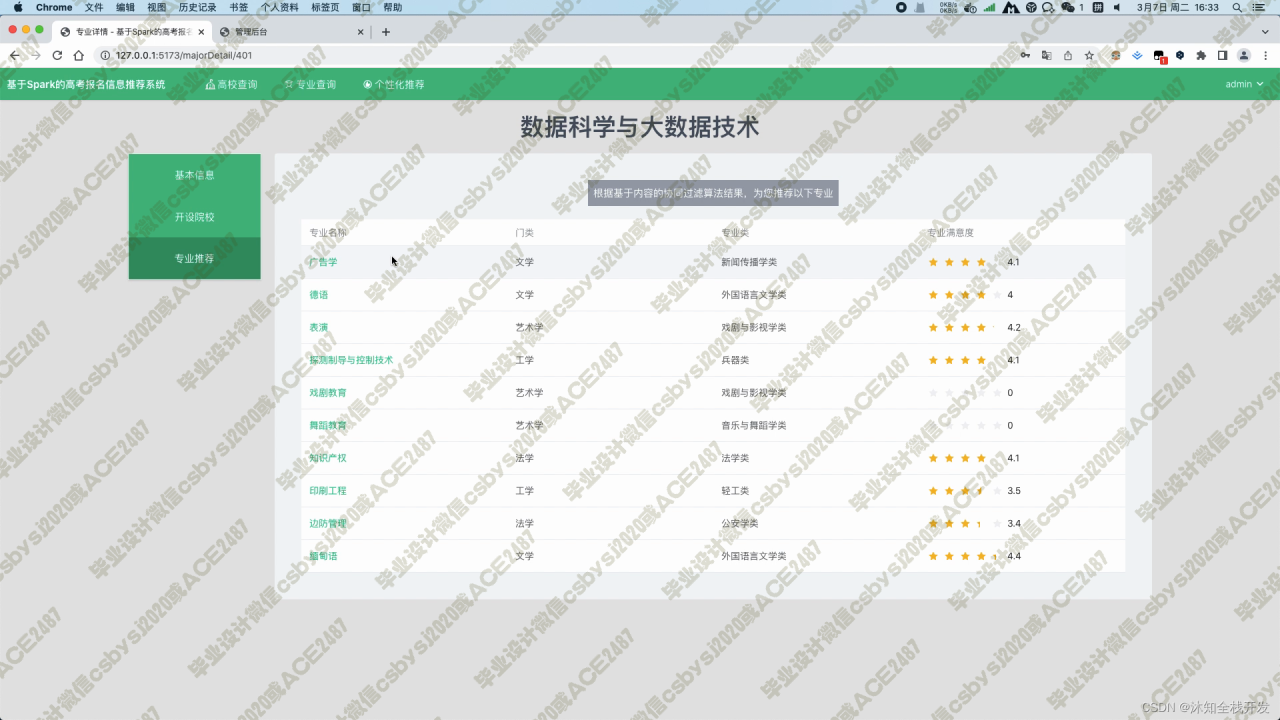Bookmark this page with star icon
Screen dimensions: 1280x720
point(1089,56)
